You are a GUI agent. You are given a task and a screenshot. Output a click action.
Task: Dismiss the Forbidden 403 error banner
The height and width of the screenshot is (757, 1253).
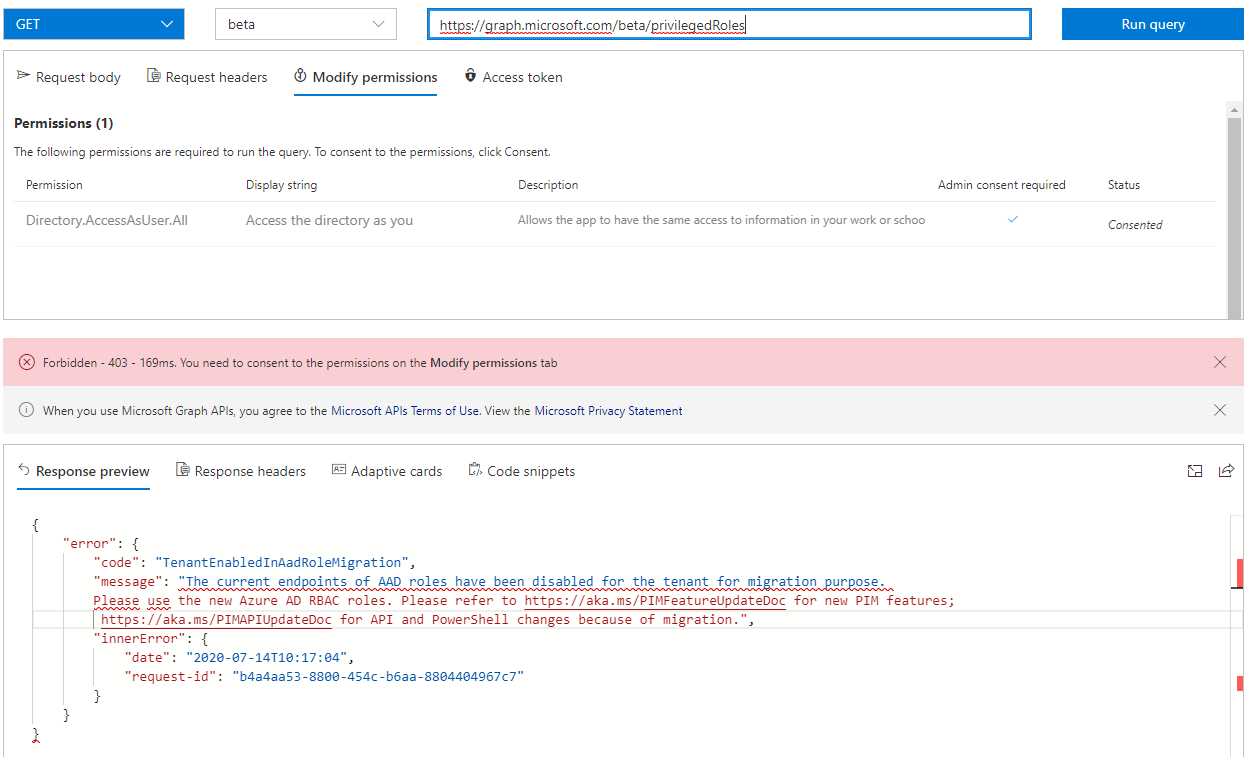point(1219,362)
